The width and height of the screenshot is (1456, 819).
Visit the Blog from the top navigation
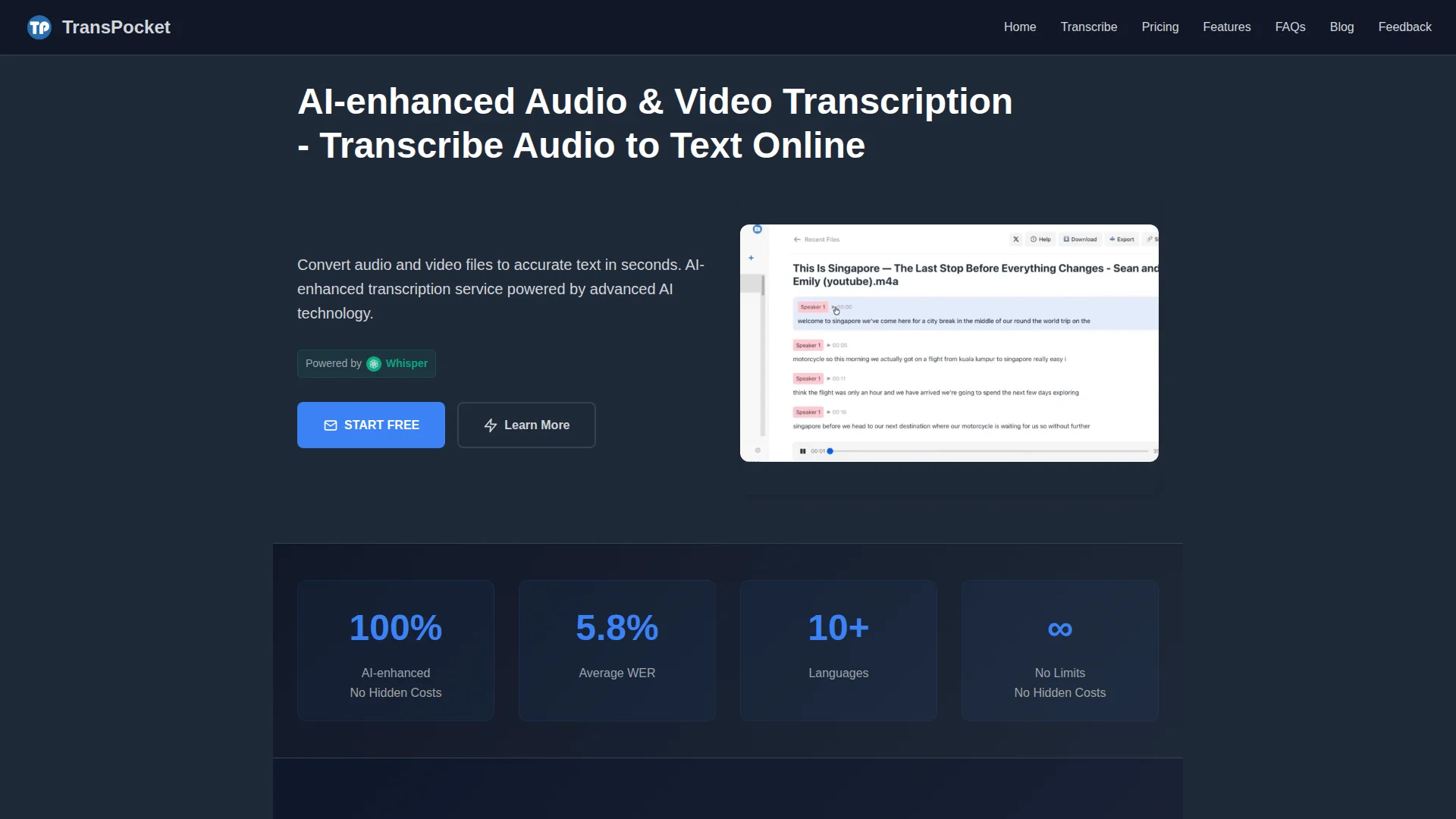pos(1341,27)
